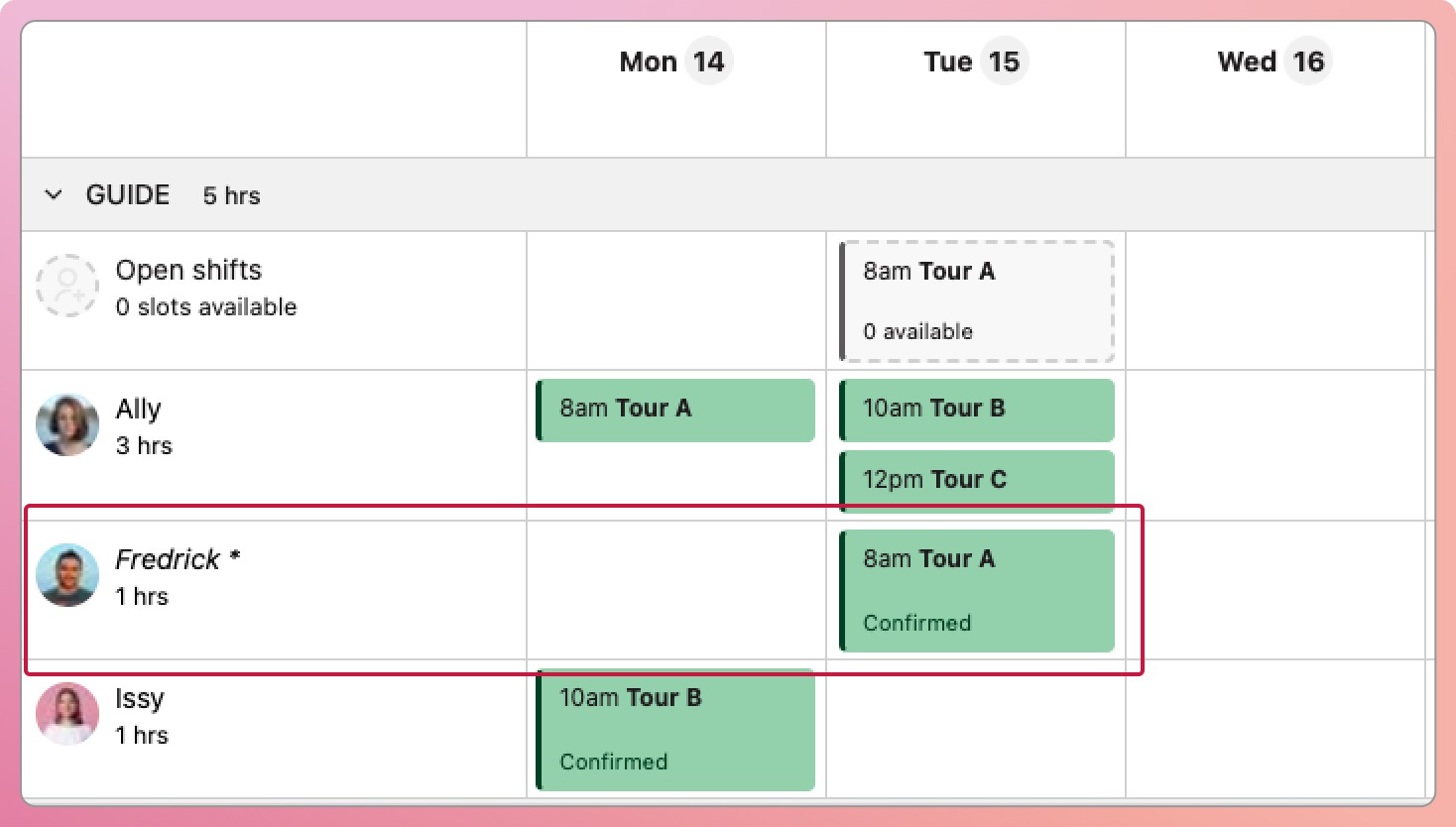1456x827 pixels.
Task: Select the Wed 16 column header
Action: (1274, 61)
